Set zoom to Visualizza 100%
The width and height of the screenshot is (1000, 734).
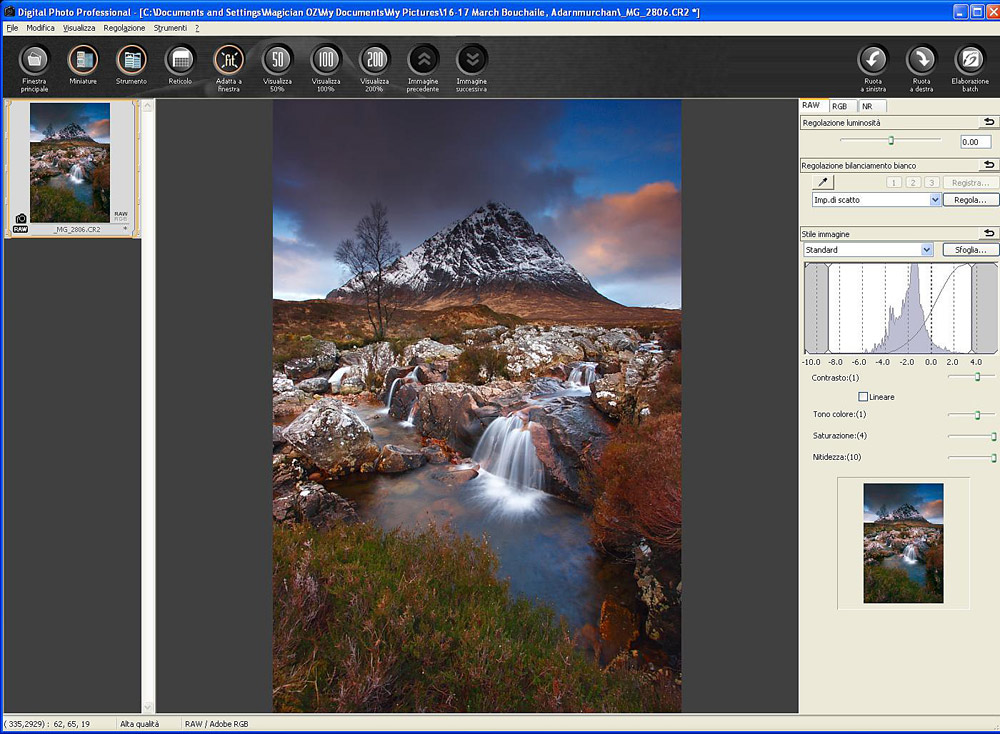[326, 61]
